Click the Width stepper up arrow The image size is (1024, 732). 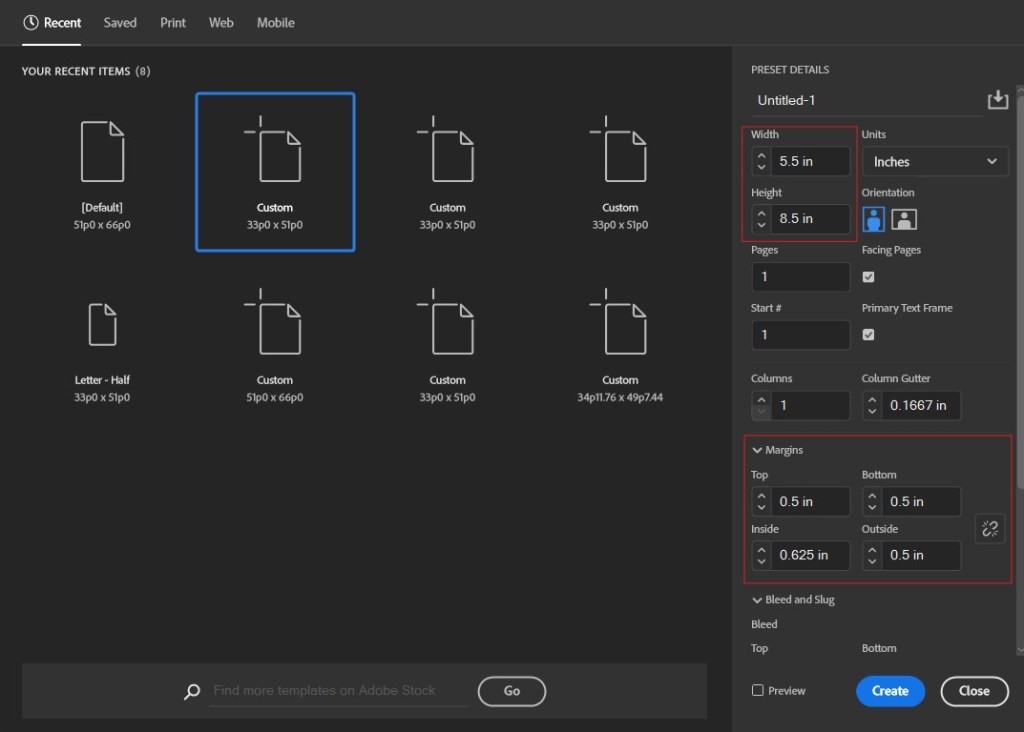pos(762,155)
